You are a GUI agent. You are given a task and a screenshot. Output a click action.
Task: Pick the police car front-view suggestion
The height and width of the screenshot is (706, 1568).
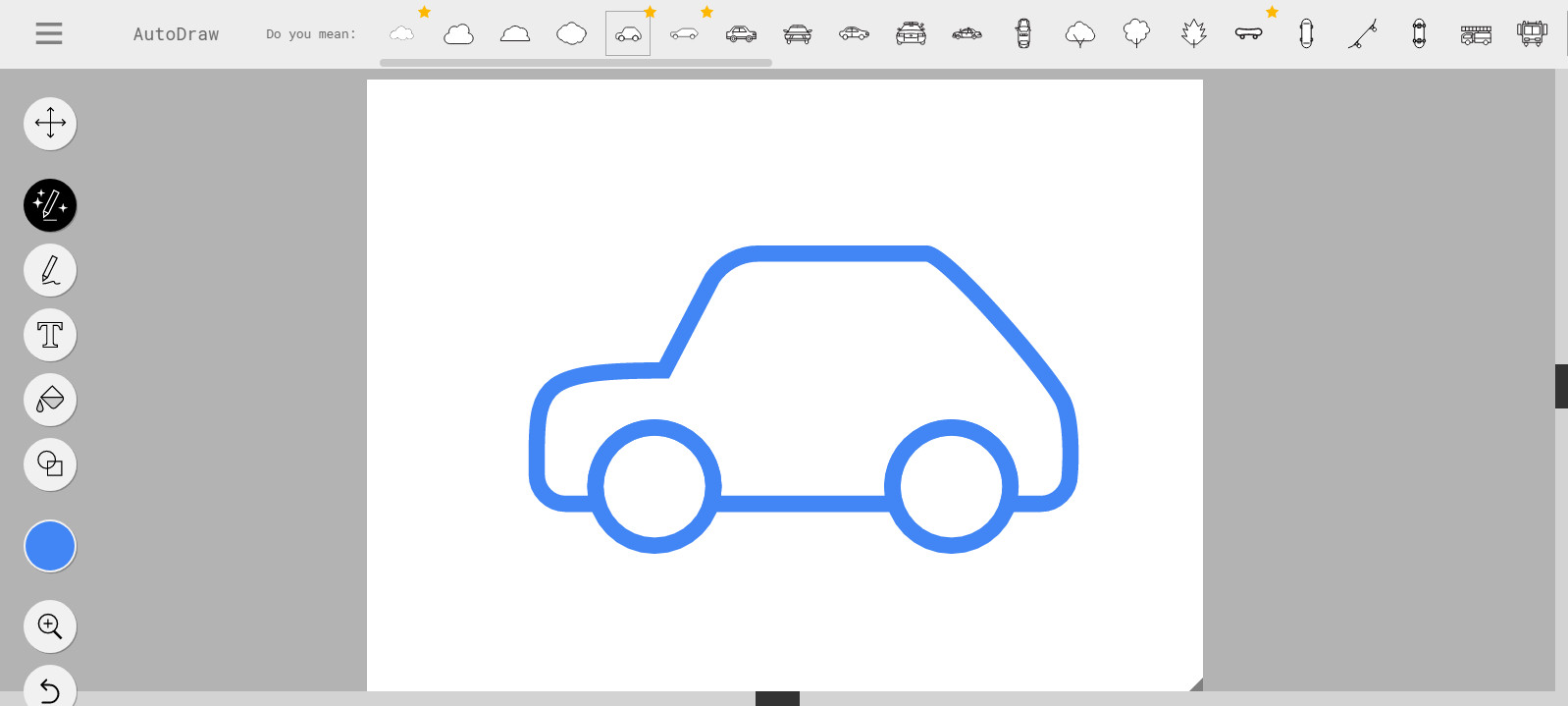[911, 34]
